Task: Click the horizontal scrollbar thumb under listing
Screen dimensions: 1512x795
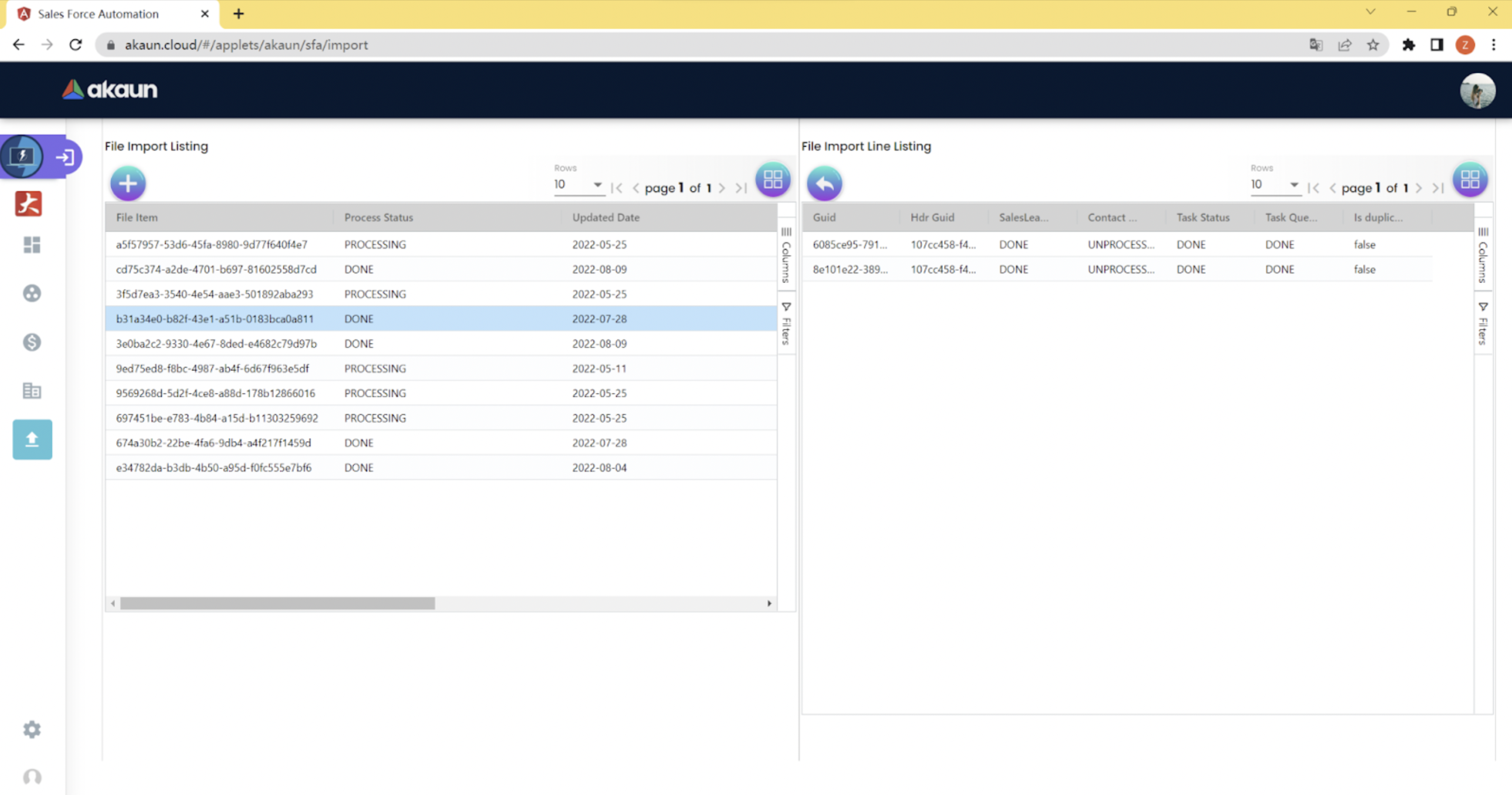Action: pyautogui.click(x=277, y=603)
